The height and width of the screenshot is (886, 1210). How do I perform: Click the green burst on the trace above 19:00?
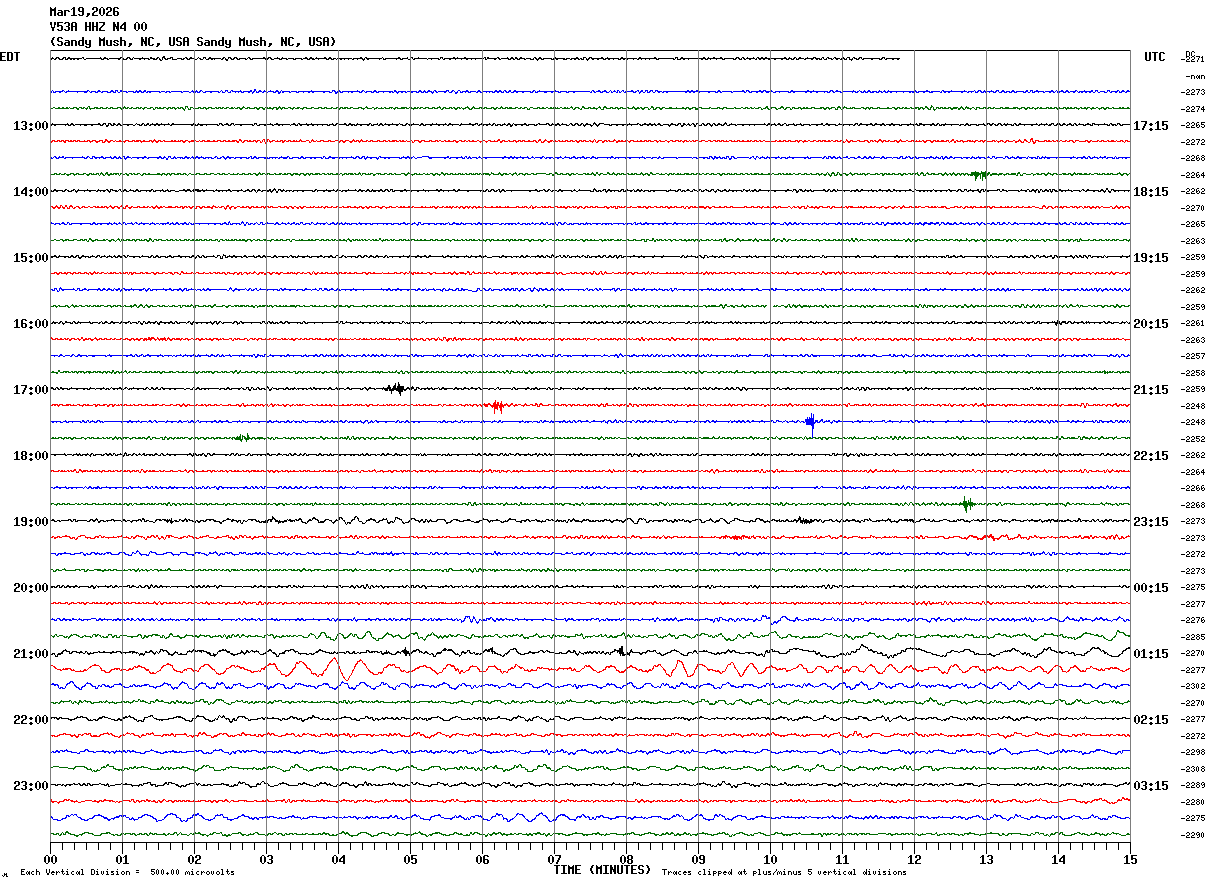coord(967,504)
